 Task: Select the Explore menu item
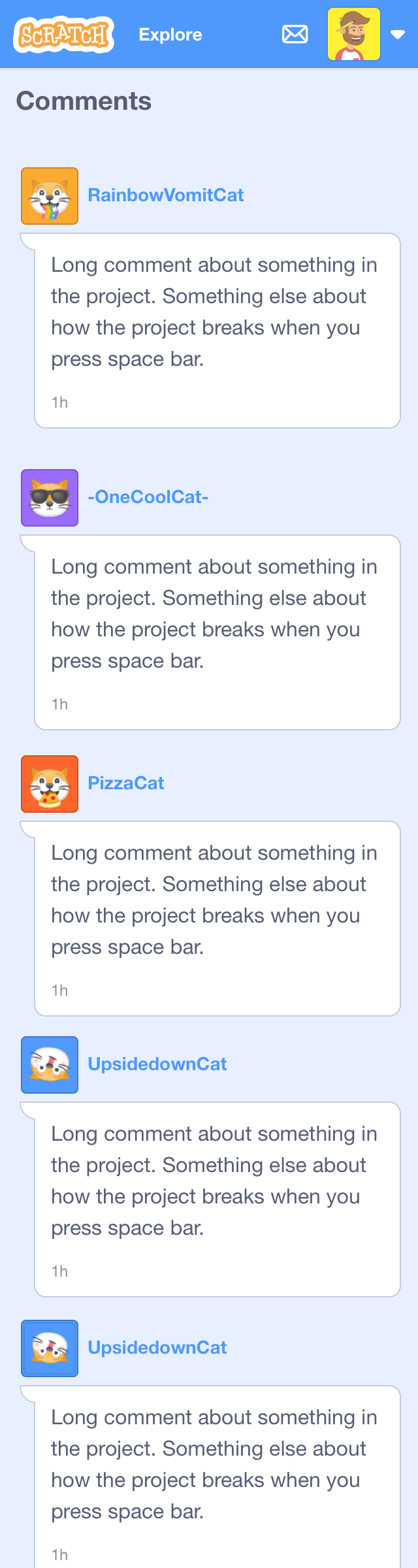[170, 35]
